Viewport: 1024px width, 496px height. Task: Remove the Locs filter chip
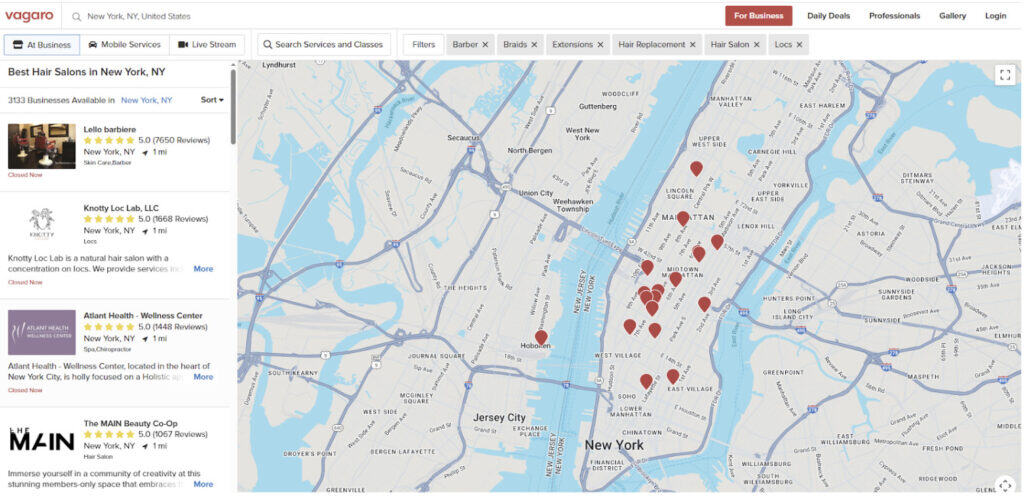pyautogui.click(x=800, y=45)
